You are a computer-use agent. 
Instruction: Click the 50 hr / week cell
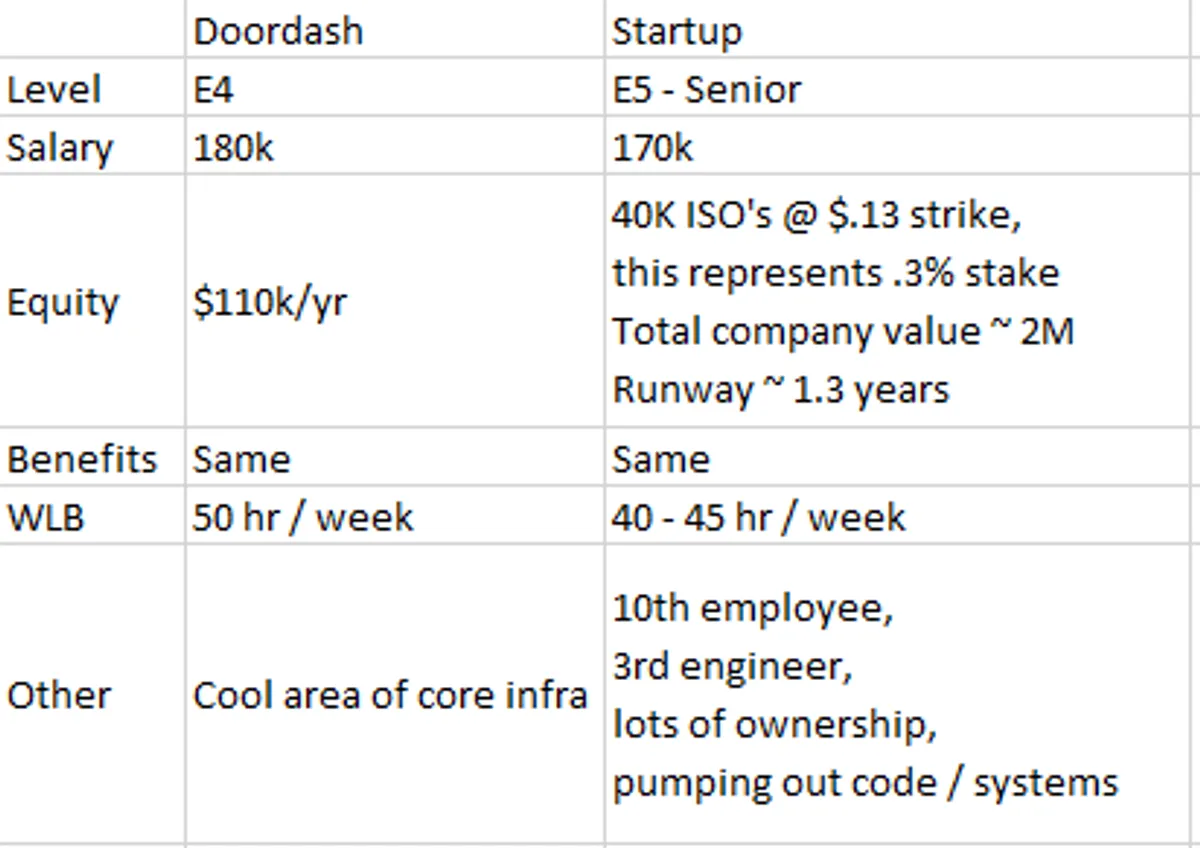(303, 518)
